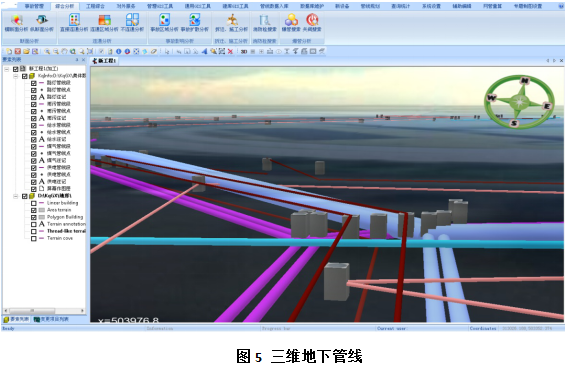Collapse the root project tree node

point(7,69)
